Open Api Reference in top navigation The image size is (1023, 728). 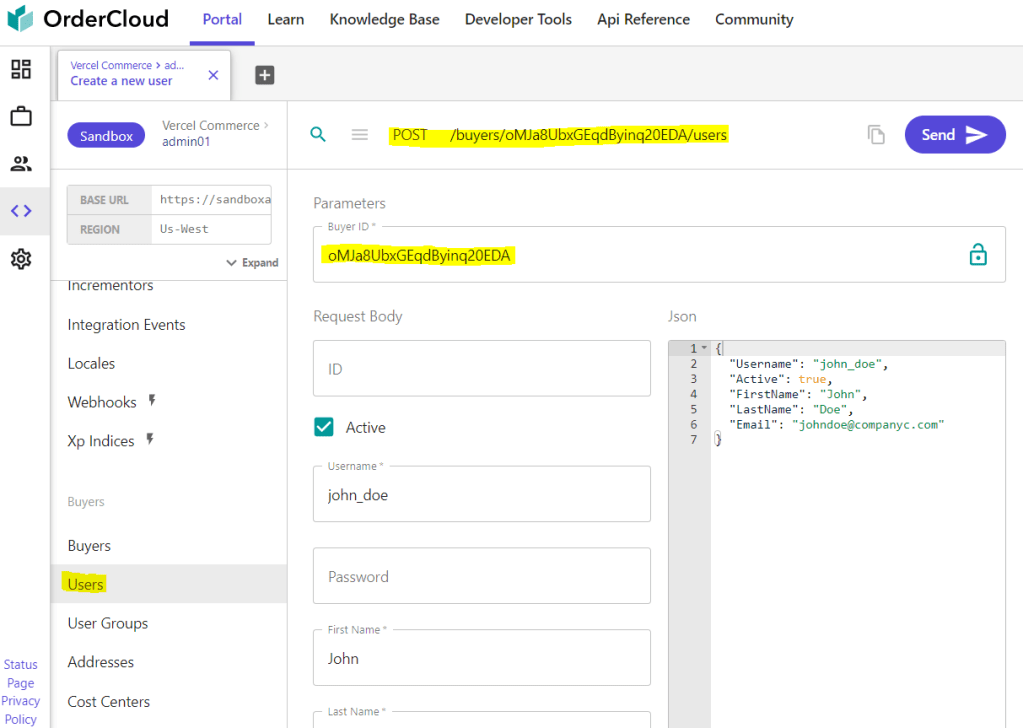(643, 20)
